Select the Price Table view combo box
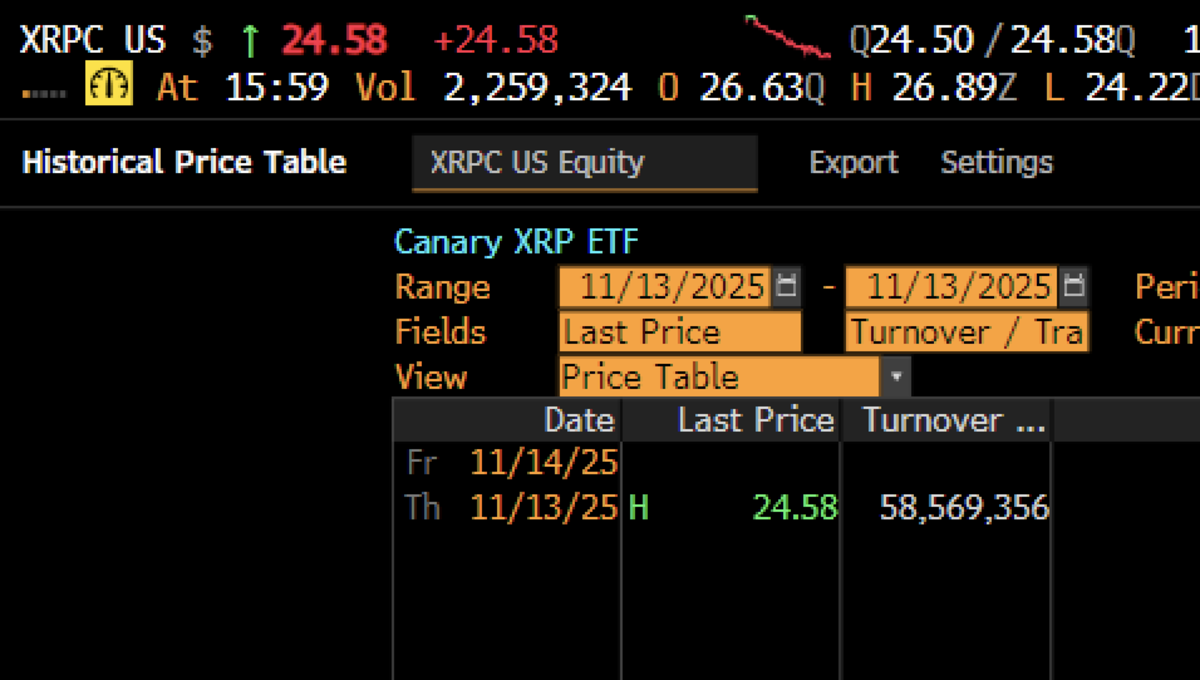The image size is (1200, 680). (x=718, y=378)
